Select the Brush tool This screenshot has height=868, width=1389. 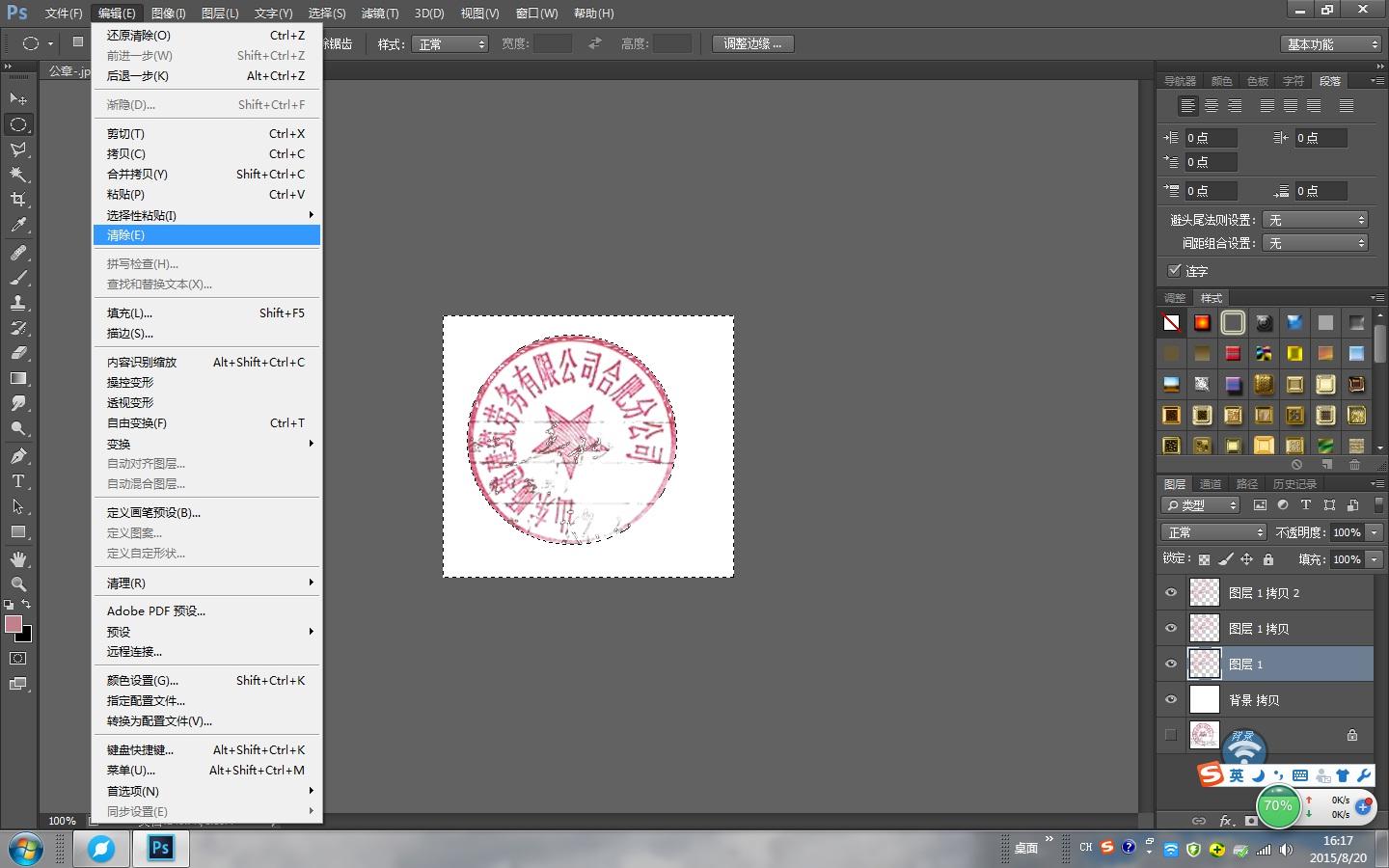pyautogui.click(x=18, y=278)
